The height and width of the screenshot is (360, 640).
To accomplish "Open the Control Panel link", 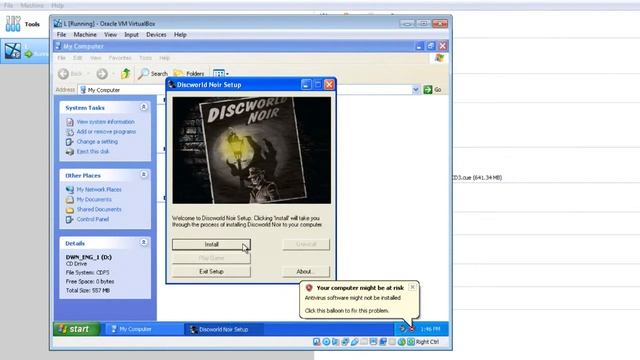I will click(x=93, y=219).
